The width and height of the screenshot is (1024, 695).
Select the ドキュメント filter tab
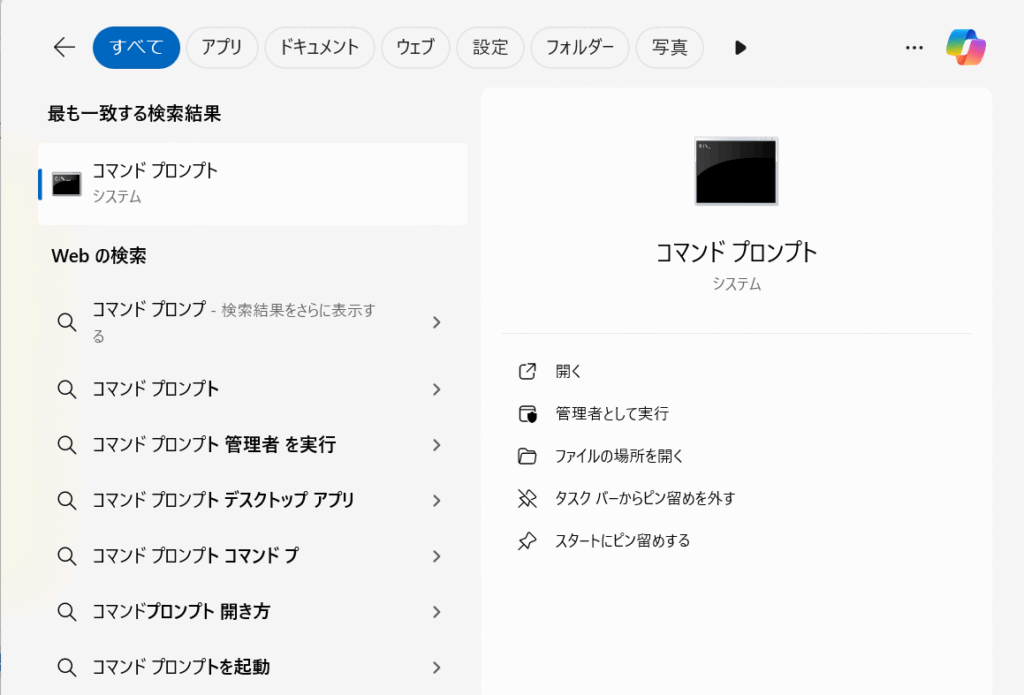click(x=320, y=47)
